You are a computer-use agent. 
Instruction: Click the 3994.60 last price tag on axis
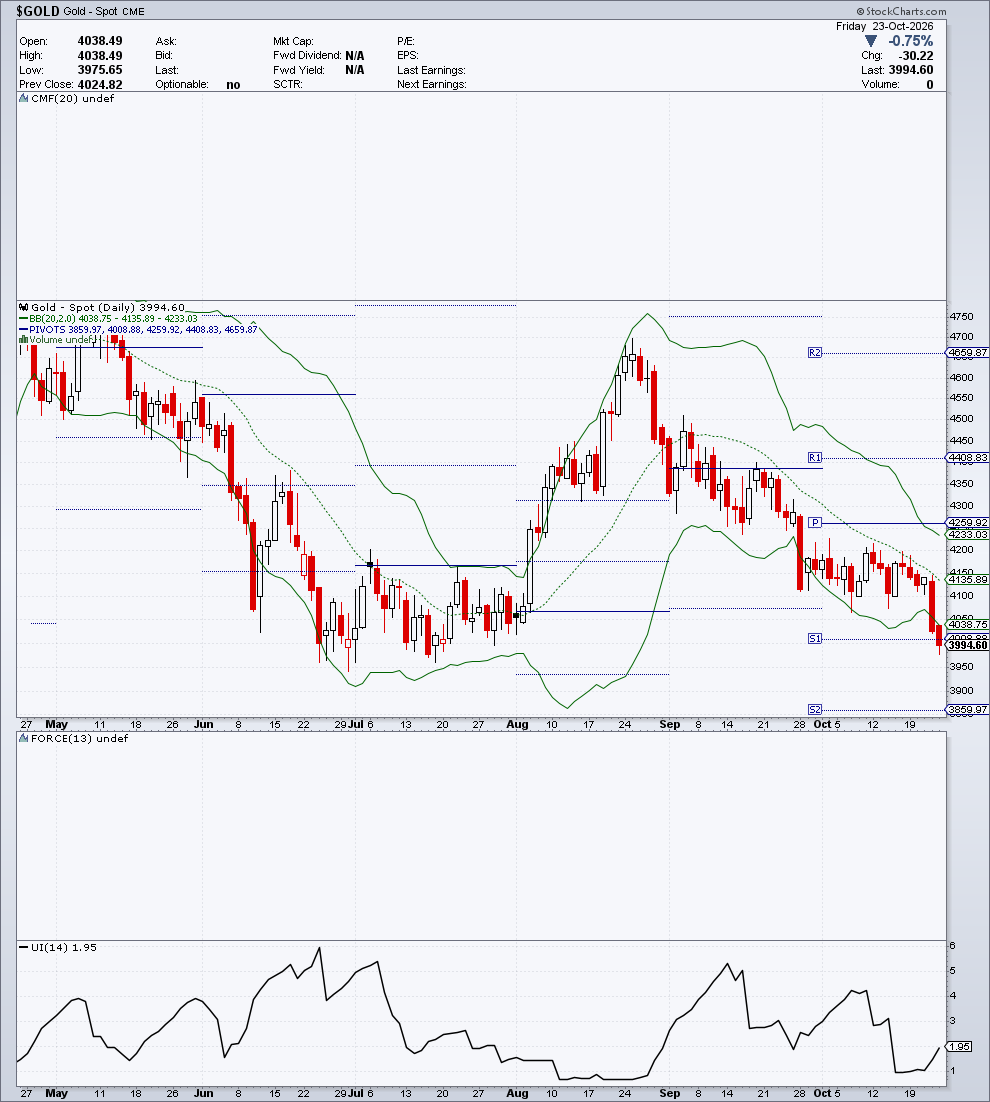click(x=968, y=645)
